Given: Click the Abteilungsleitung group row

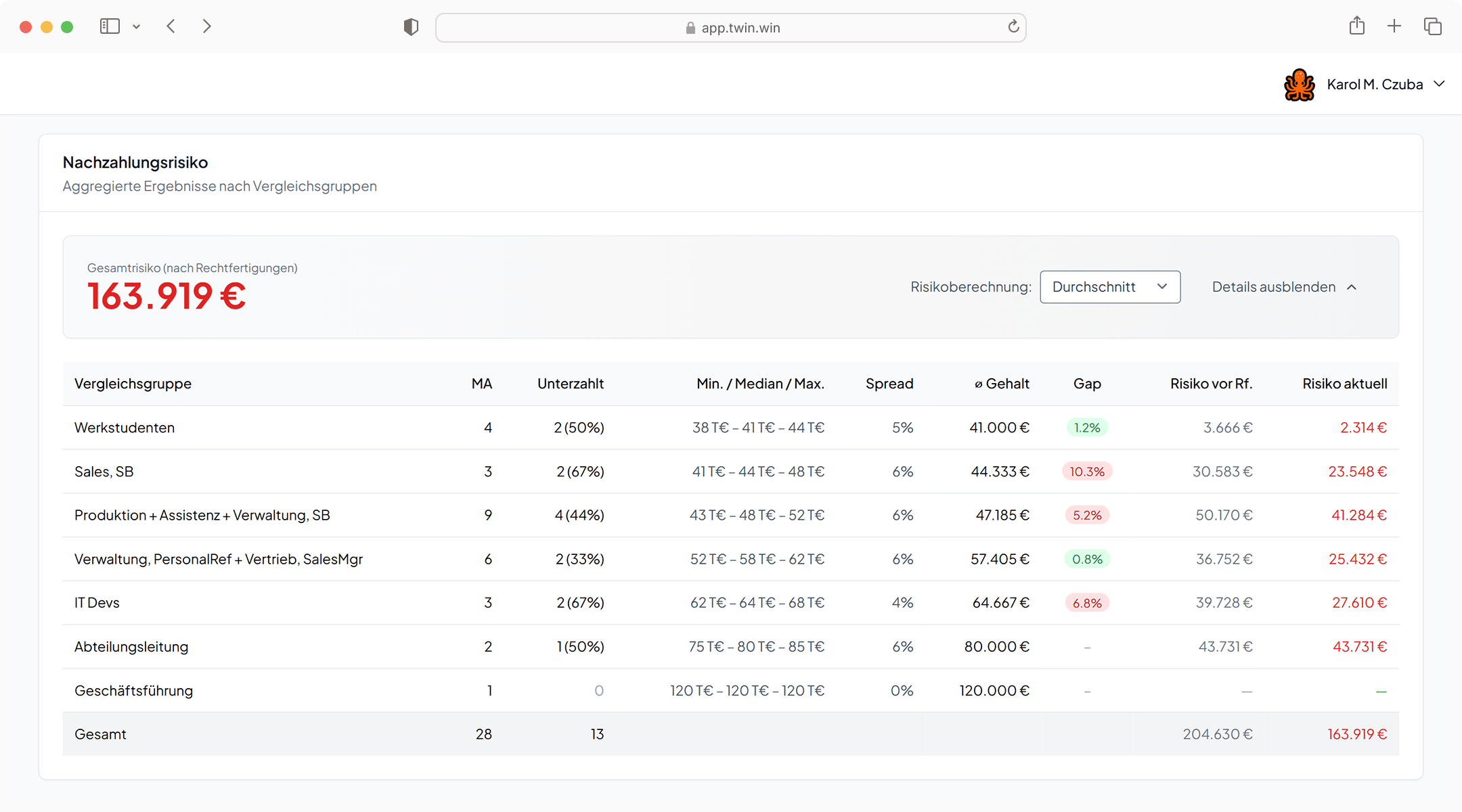Looking at the screenshot, I should tap(131, 647).
